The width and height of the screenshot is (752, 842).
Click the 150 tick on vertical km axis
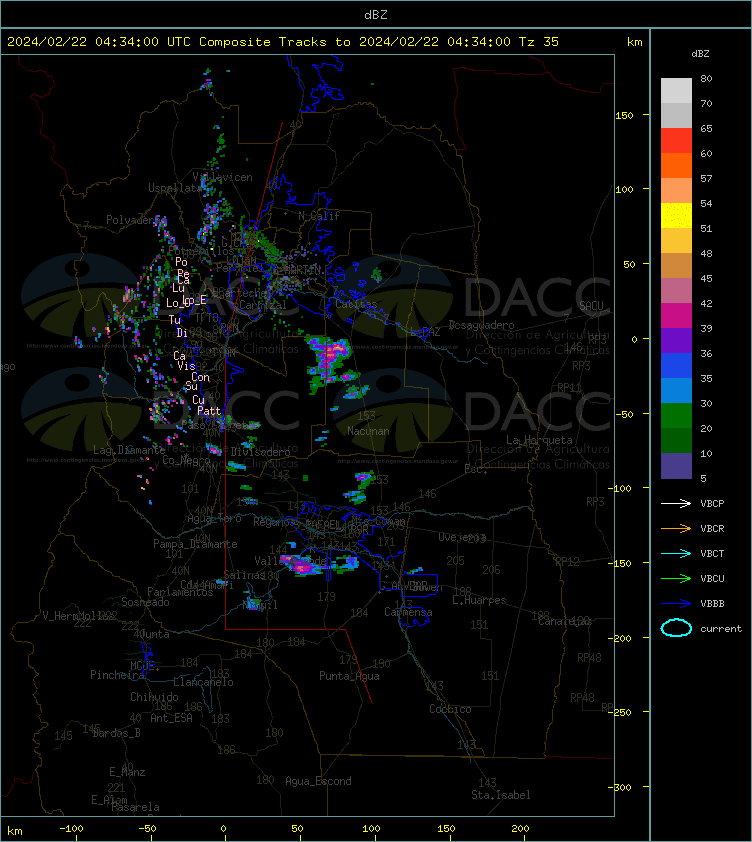point(624,115)
